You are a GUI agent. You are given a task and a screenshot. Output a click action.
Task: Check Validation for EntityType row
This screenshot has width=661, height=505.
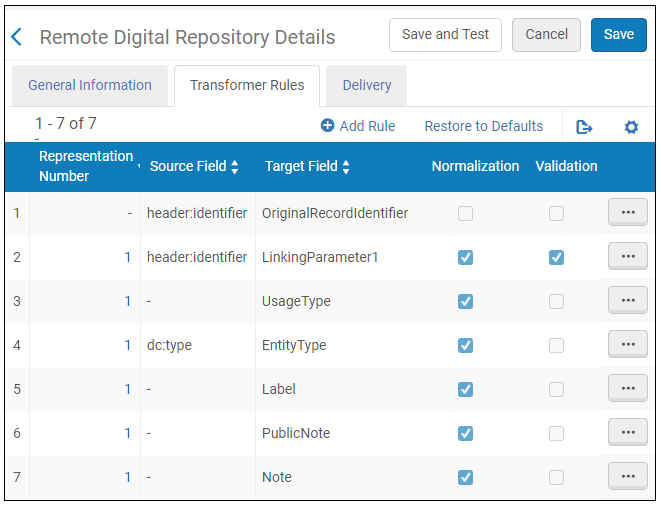tap(556, 345)
